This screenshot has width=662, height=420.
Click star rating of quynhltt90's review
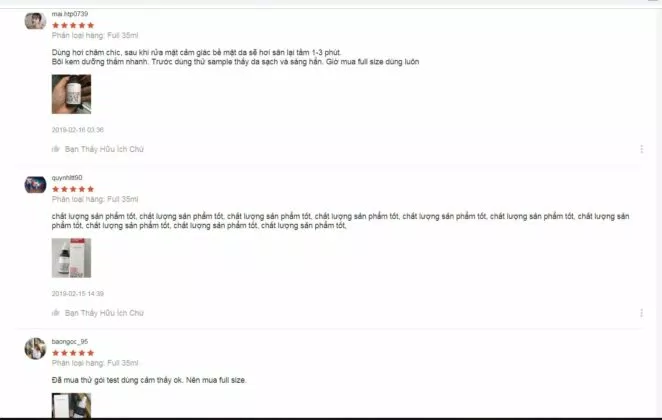73,189
